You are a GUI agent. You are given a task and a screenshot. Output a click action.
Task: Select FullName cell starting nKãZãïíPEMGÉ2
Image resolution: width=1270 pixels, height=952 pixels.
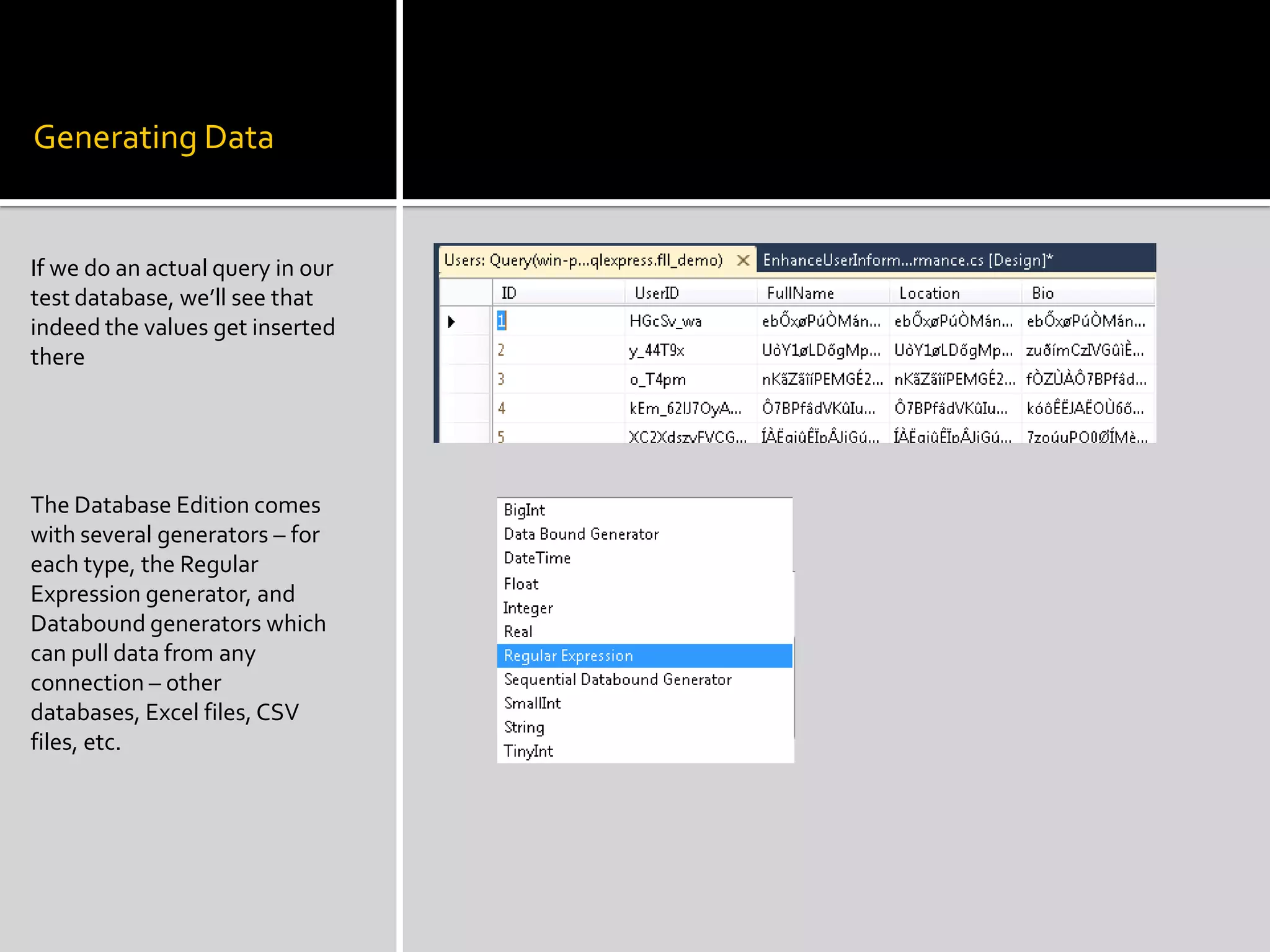click(x=824, y=379)
